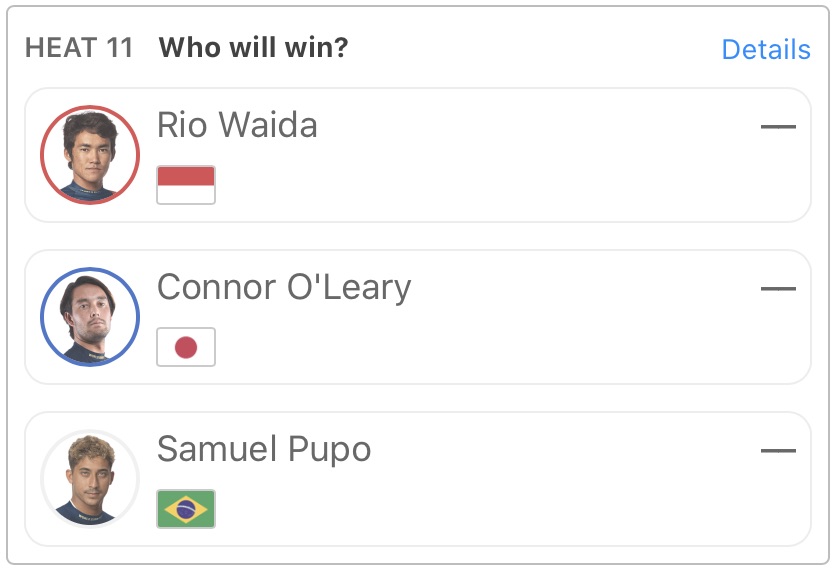
Task: Click Samuel Pupo's profile photo
Action: click(x=90, y=479)
